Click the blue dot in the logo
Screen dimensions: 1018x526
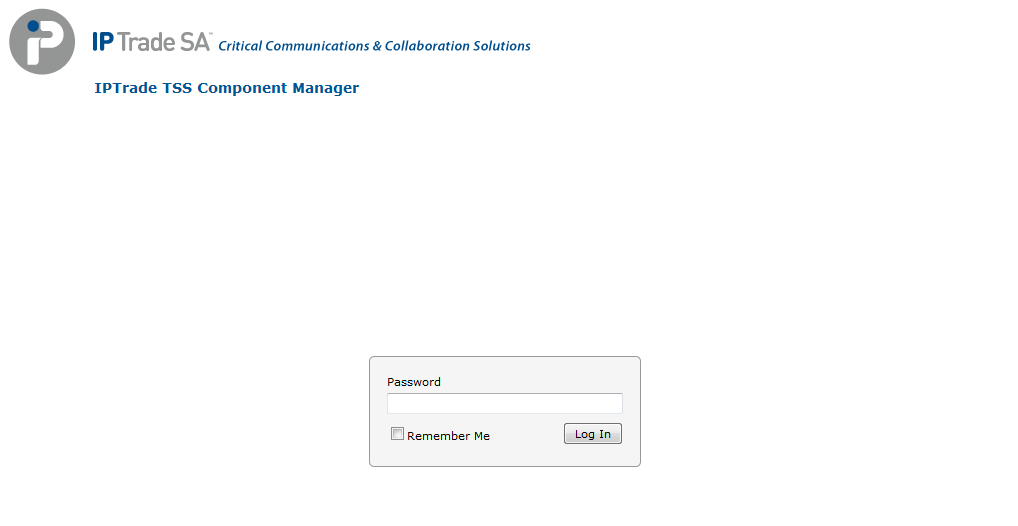pos(33,26)
